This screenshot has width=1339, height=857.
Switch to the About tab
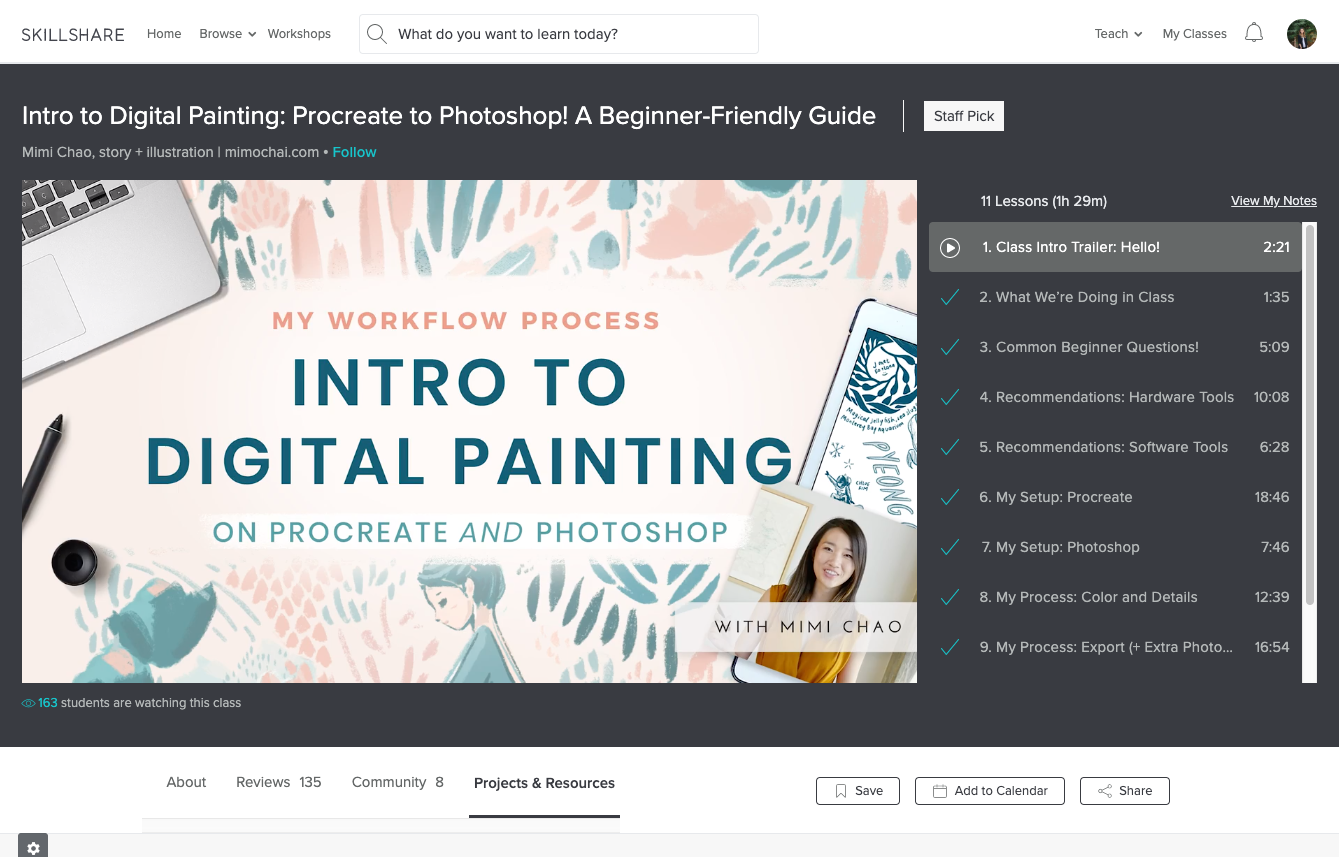[x=186, y=783]
